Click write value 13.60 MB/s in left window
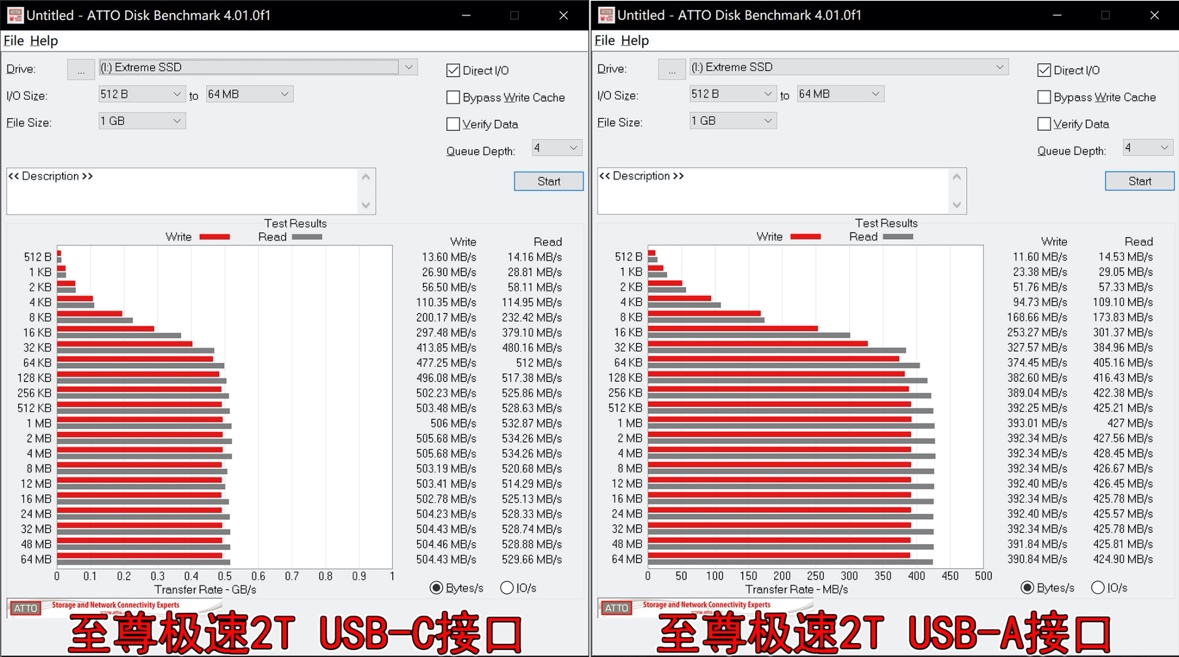The width and height of the screenshot is (1179, 657). tap(449, 257)
